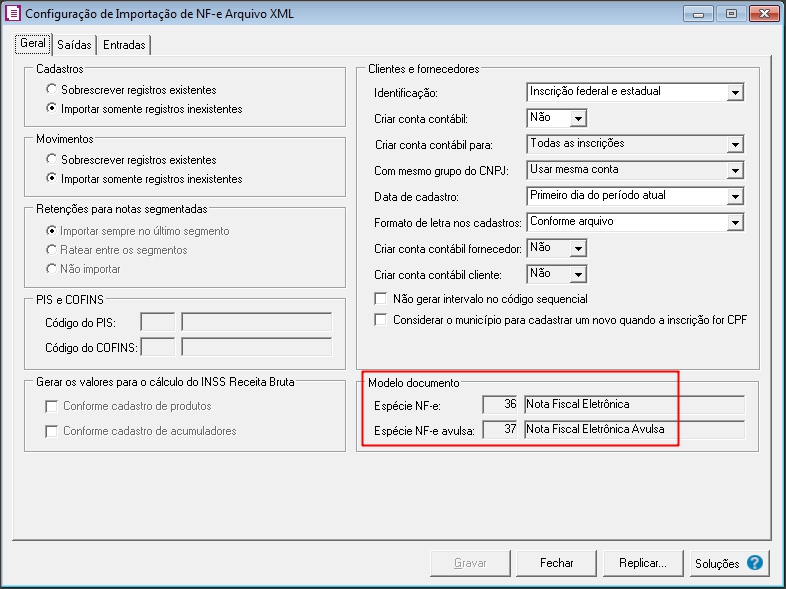This screenshot has height=589, width=786.
Task: Switch to the Saídas tab
Action: (x=74, y=45)
